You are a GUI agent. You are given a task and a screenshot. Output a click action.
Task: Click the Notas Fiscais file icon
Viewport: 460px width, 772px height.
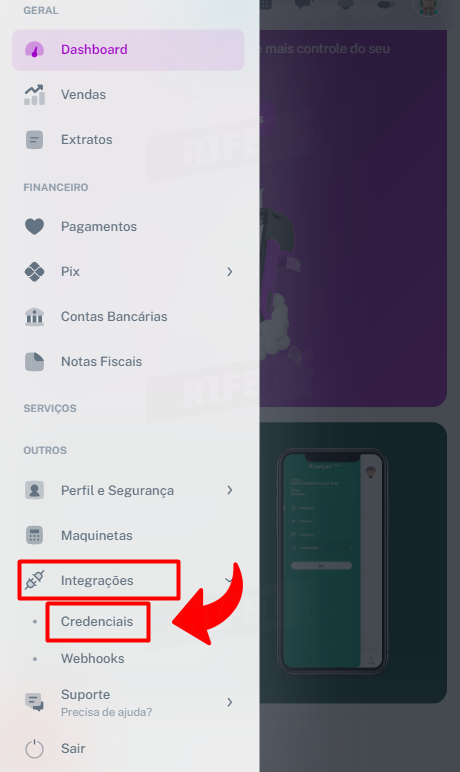point(34,362)
